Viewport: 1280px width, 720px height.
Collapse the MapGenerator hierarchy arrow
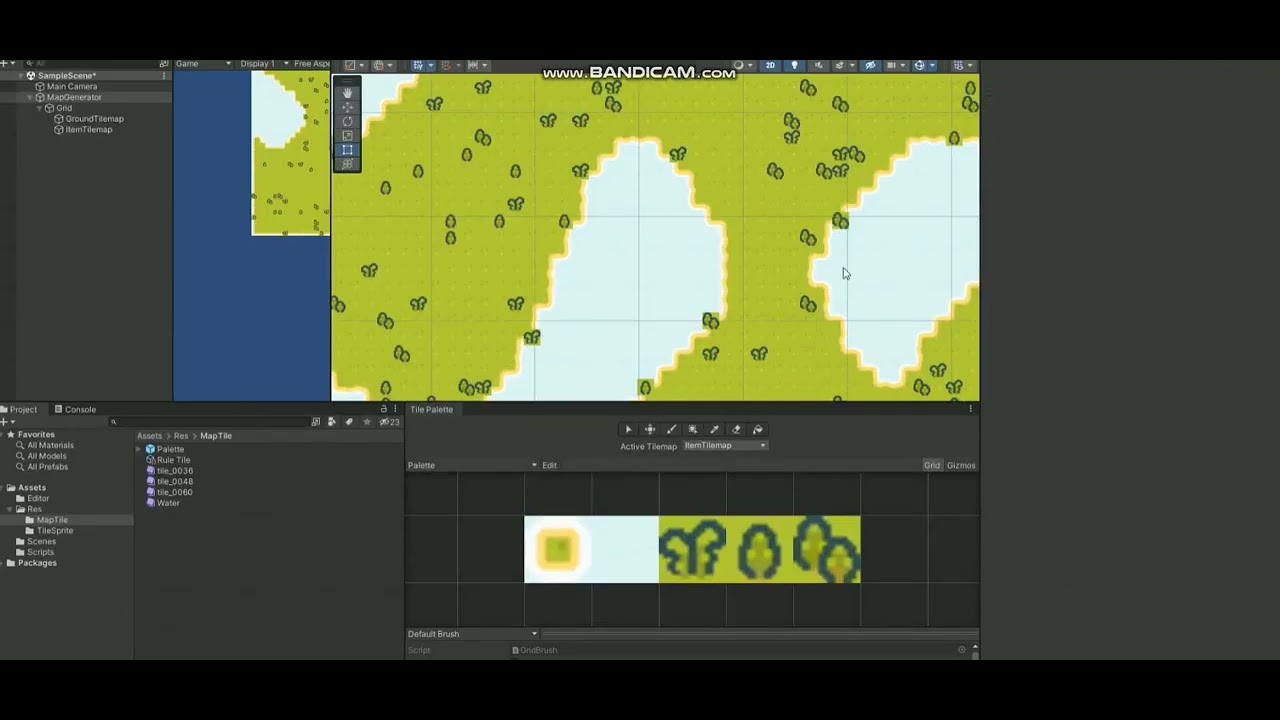pyautogui.click(x=30, y=97)
